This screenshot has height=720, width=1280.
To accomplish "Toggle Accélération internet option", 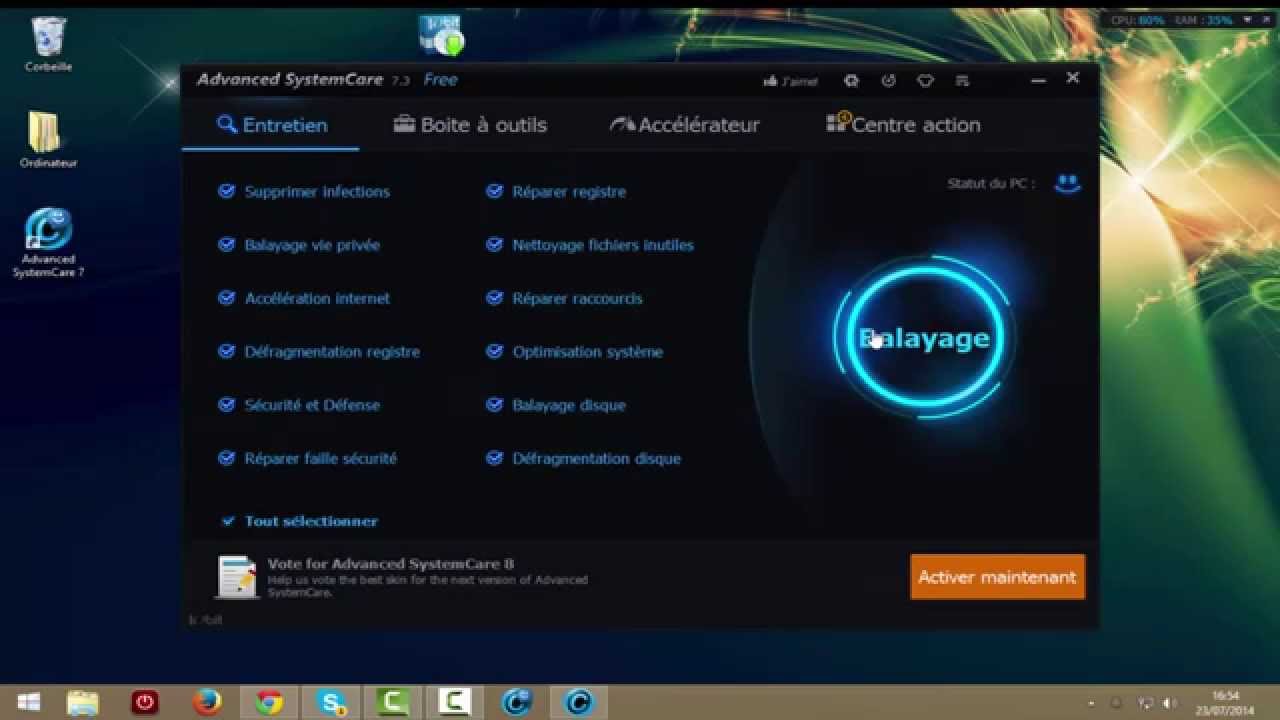I will (226, 298).
